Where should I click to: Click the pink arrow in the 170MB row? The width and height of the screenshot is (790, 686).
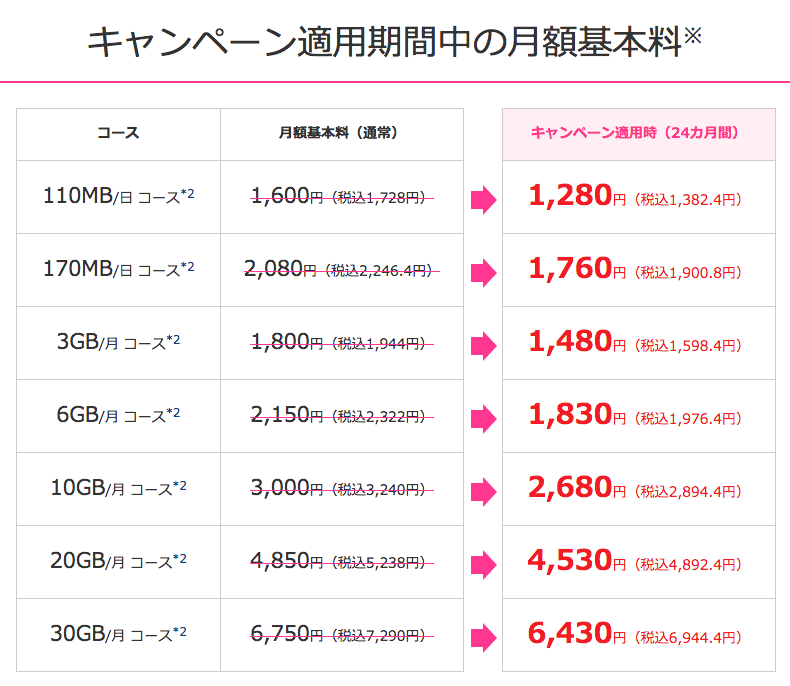484,272
